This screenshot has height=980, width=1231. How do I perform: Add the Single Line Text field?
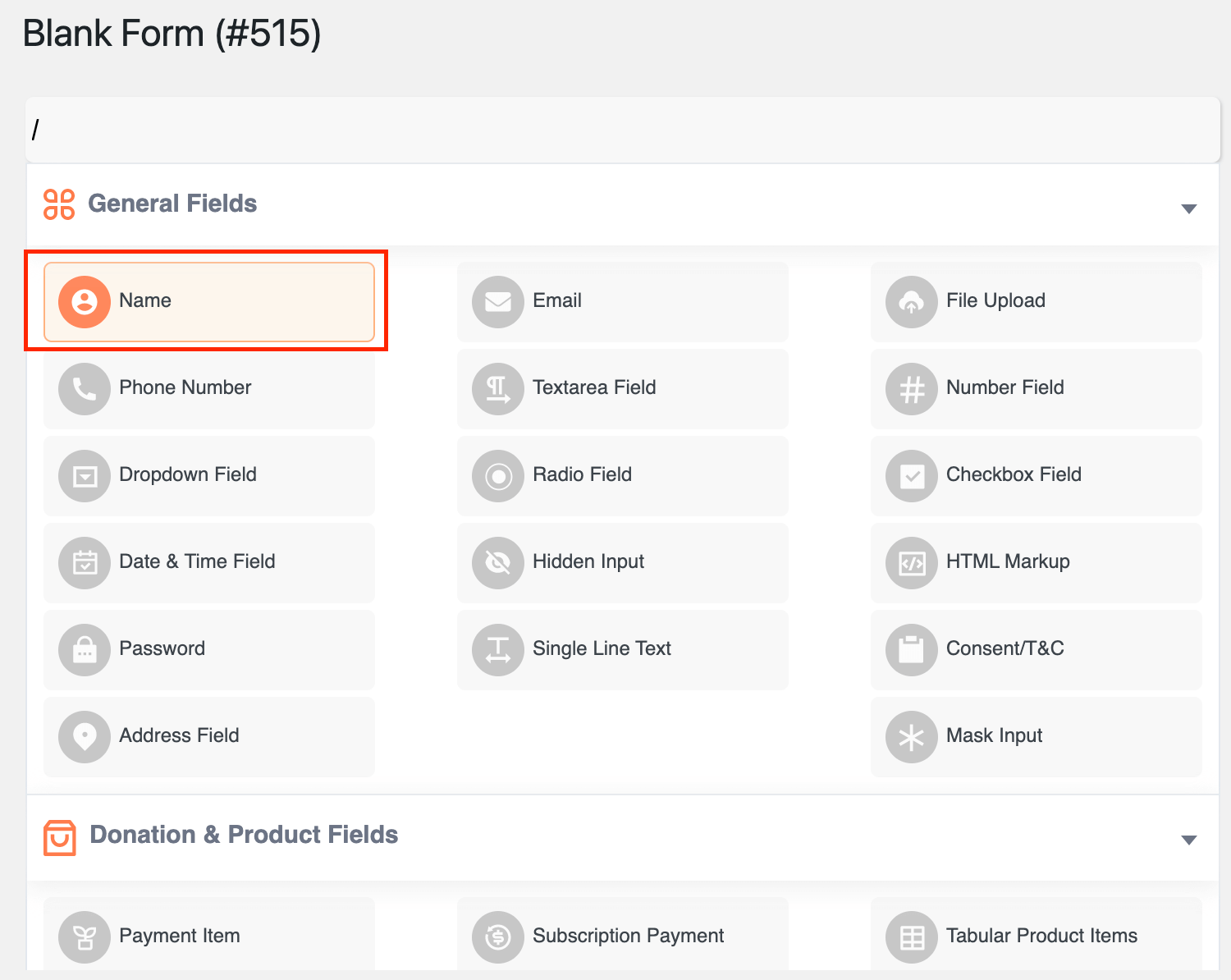pyautogui.click(x=622, y=650)
